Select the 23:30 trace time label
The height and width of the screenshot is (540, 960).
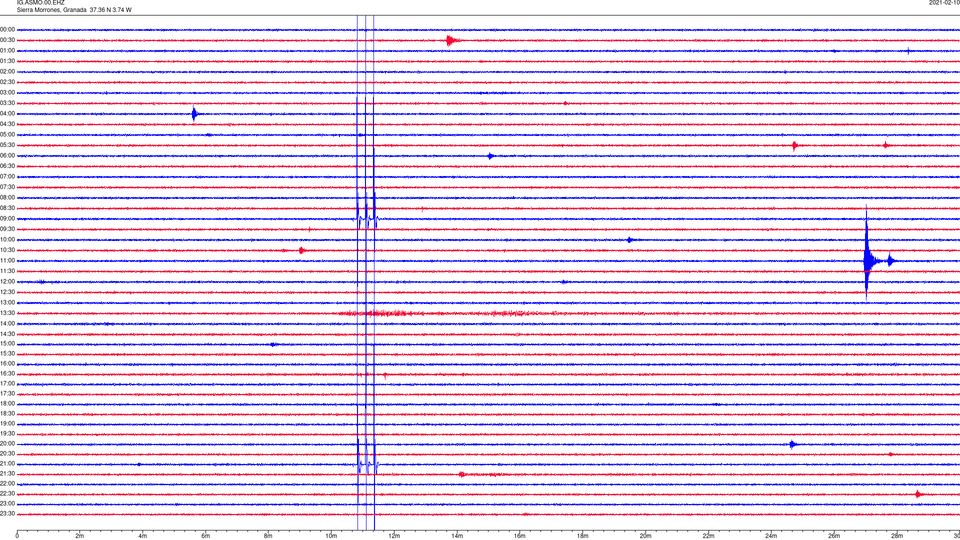click(x=7, y=514)
